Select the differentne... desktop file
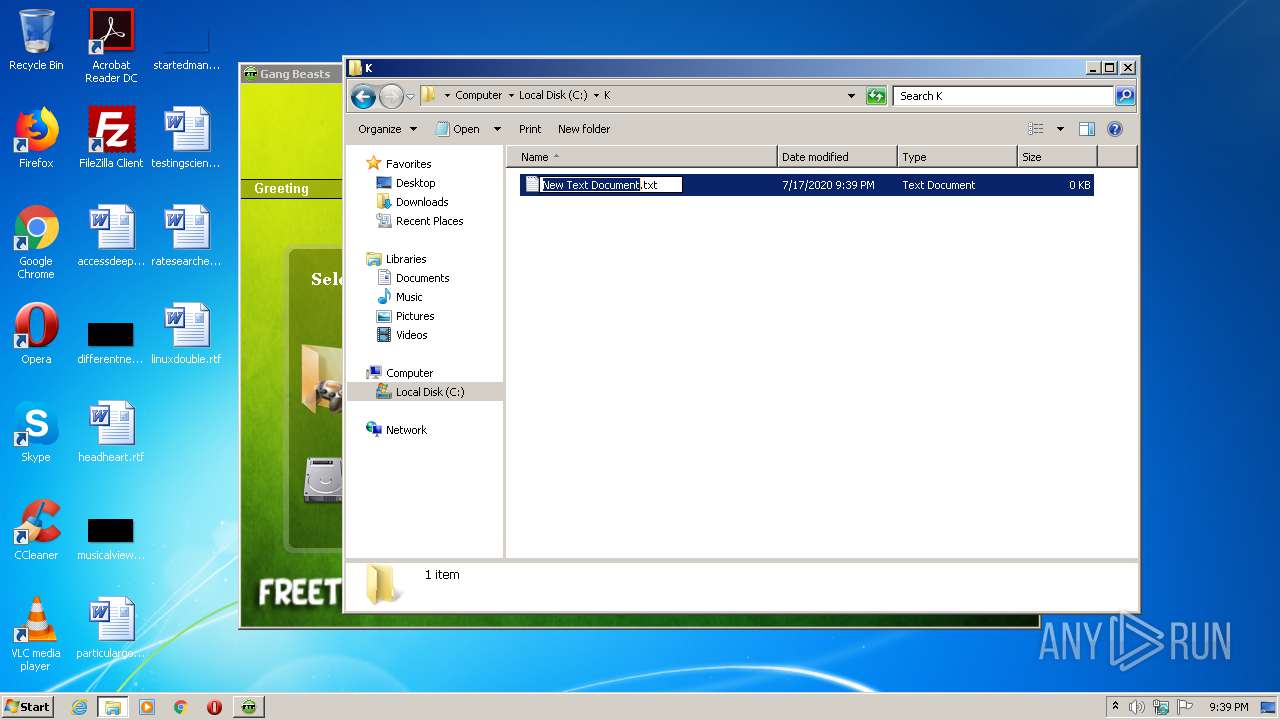 111,341
